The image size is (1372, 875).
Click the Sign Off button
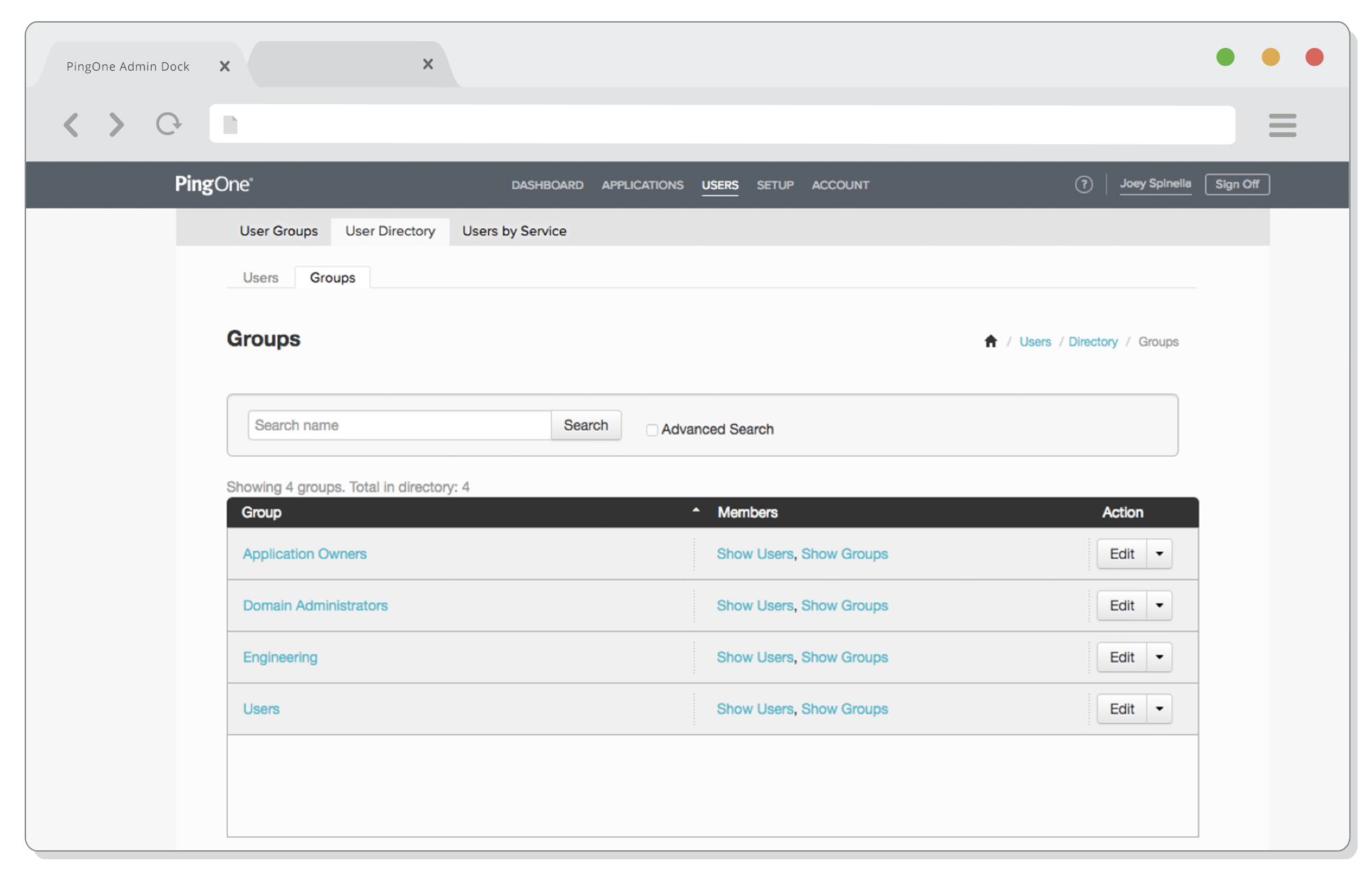point(1237,184)
